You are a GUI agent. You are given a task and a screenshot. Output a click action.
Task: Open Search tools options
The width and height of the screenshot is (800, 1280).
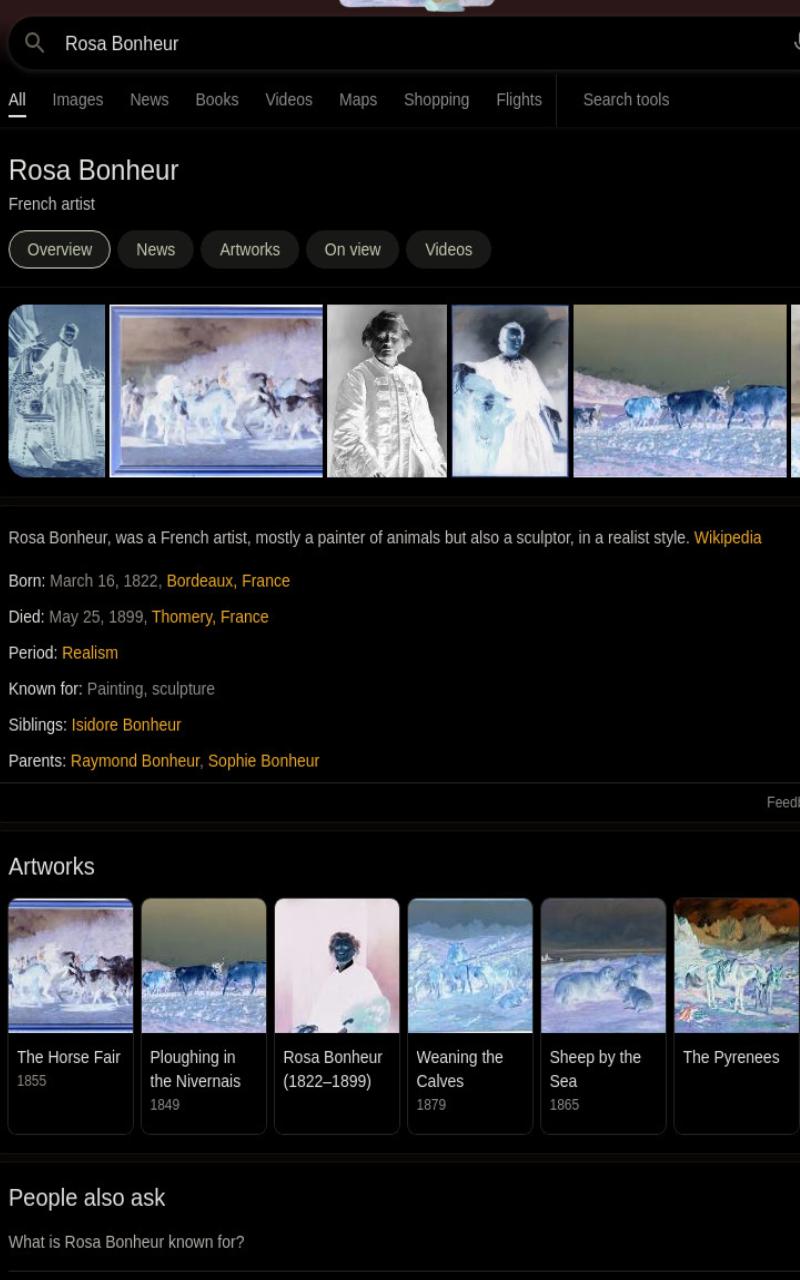point(626,100)
